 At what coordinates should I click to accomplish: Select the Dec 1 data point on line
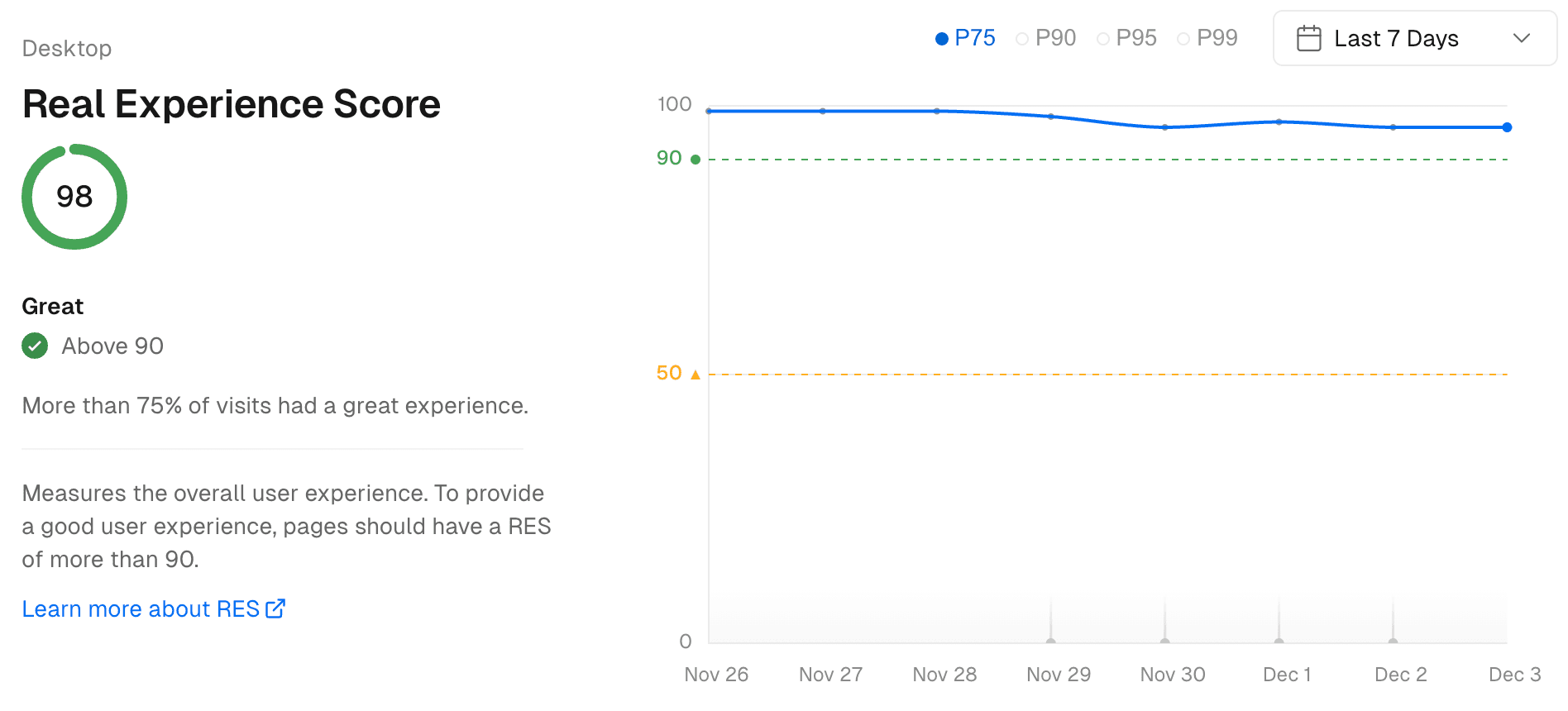1279,122
